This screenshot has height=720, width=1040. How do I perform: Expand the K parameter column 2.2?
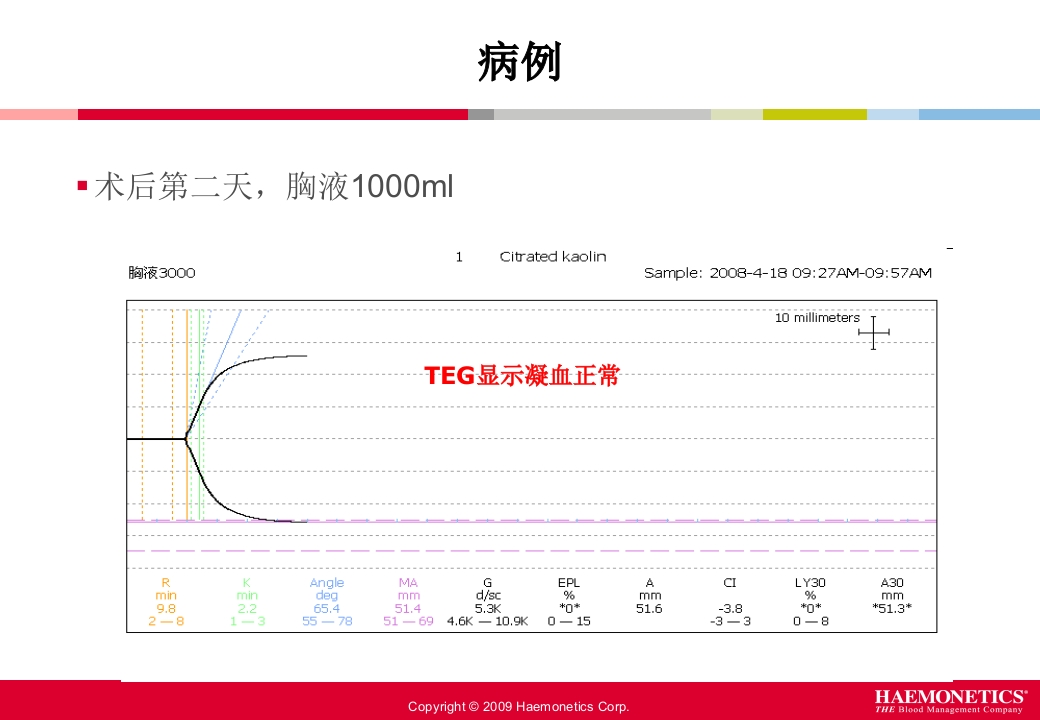pos(246,606)
